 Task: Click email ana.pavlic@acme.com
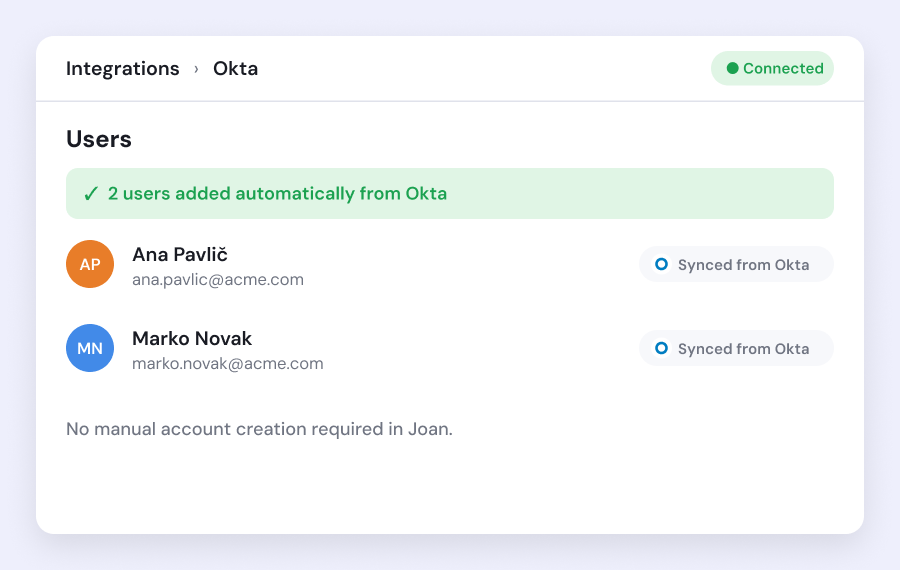(x=218, y=280)
